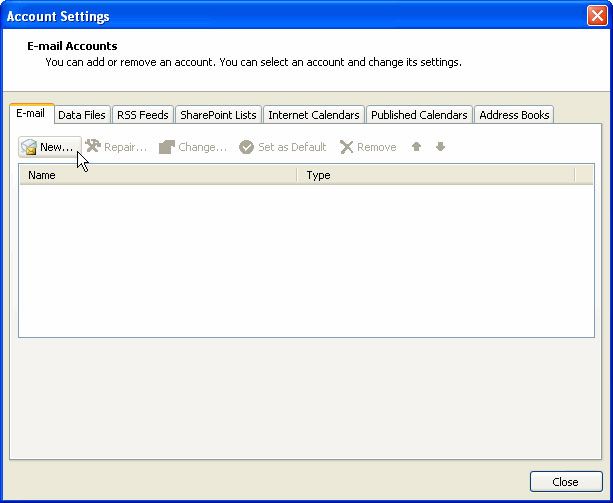Image resolution: width=613 pixels, height=503 pixels.
Task: Click the Account Settings title bar
Action: 300,16
